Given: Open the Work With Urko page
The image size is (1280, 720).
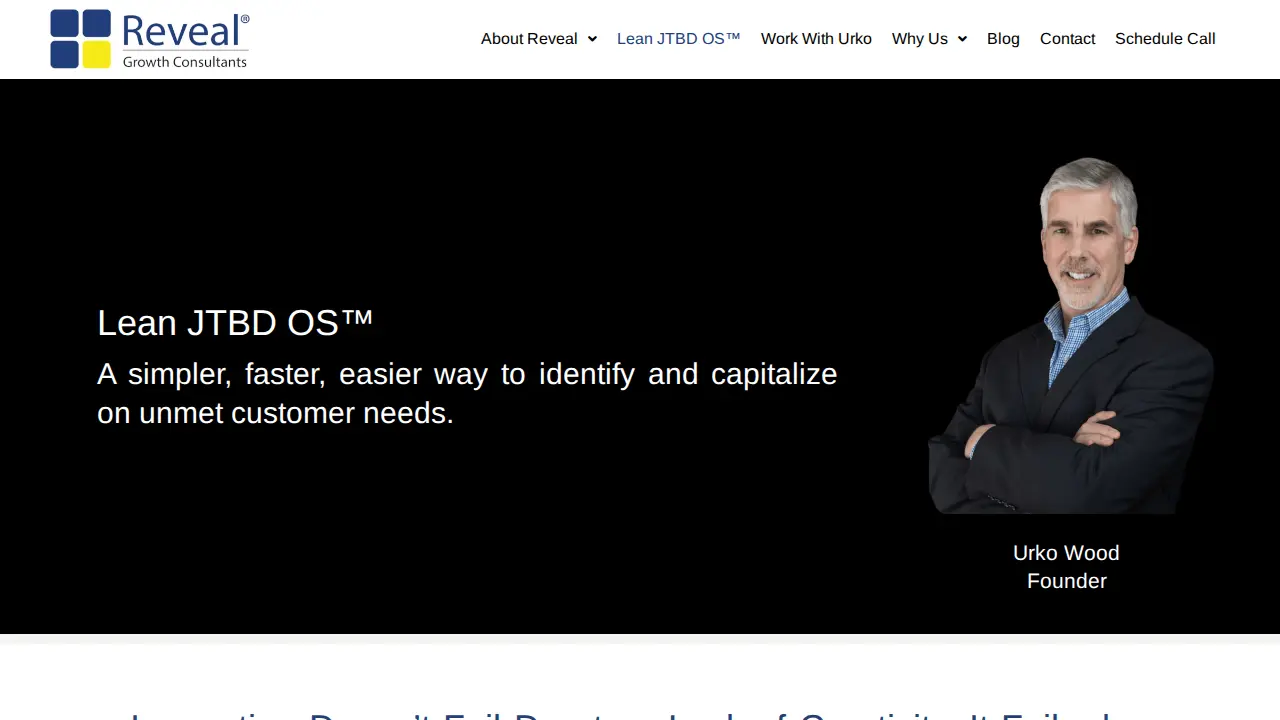Looking at the screenshot, I should tap(816, 39).
